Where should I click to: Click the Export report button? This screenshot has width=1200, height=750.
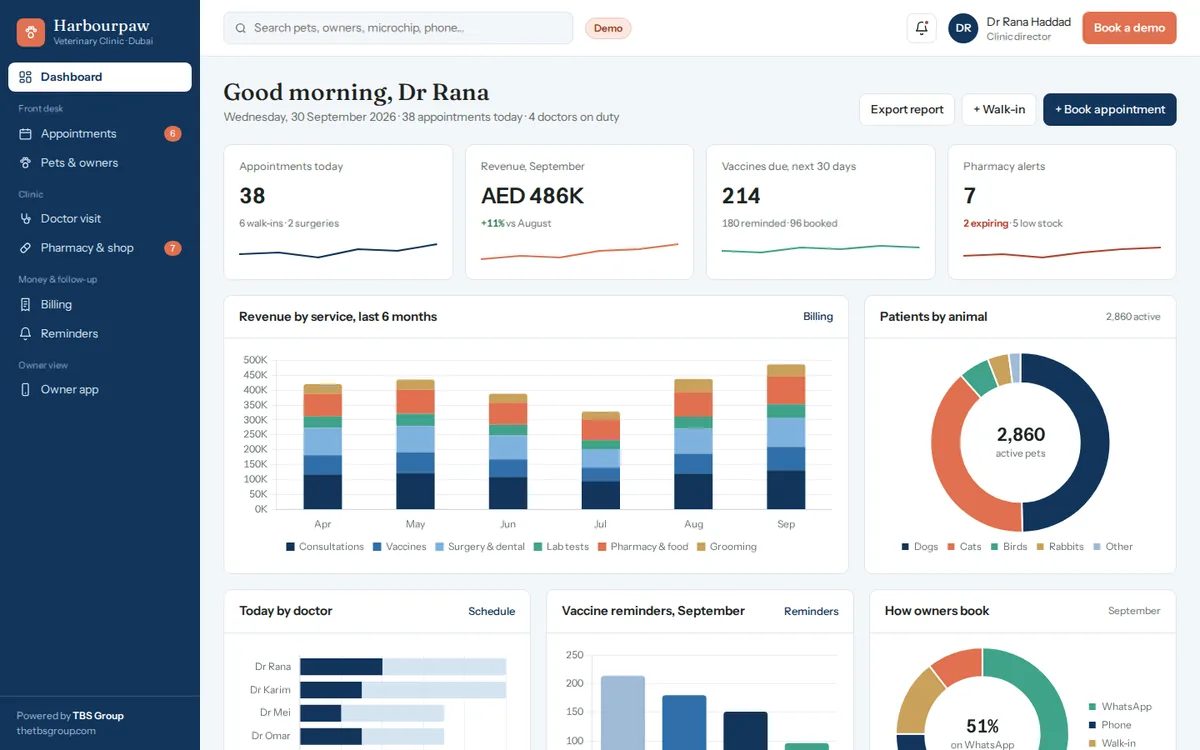pyautogui.click(x=907, y=110)
